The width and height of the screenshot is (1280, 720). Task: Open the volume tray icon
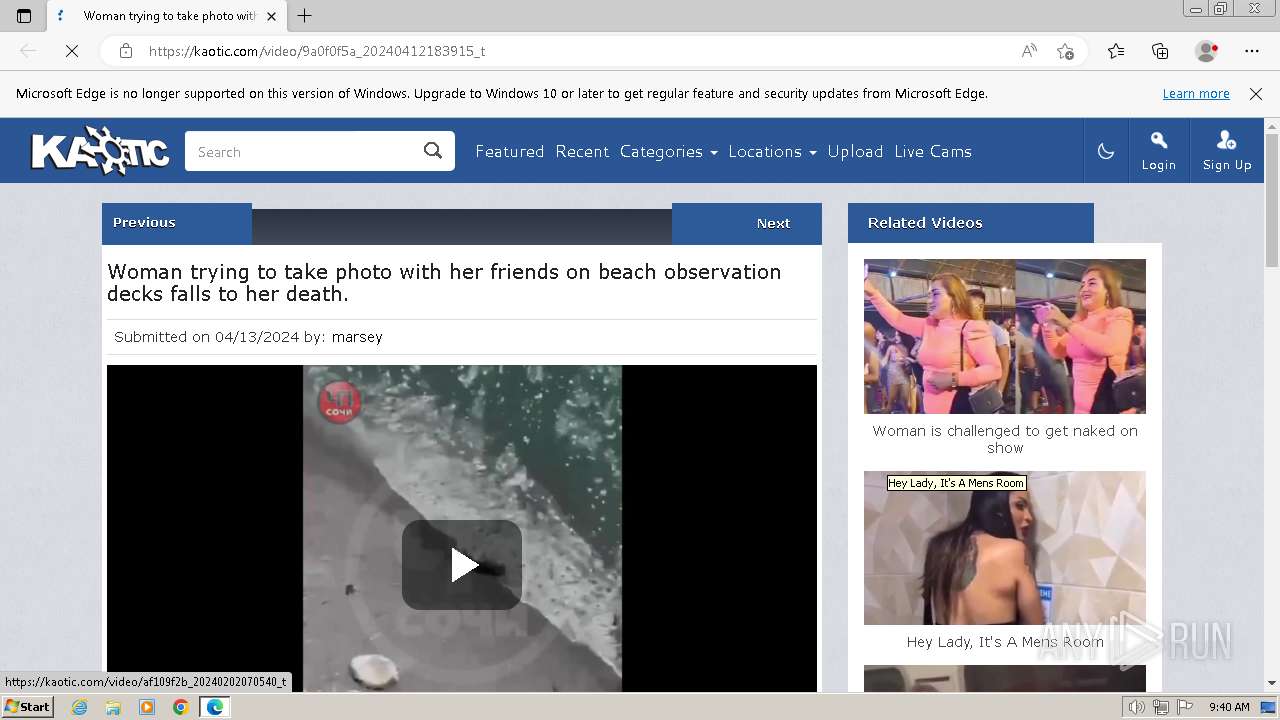point(1137,707)
